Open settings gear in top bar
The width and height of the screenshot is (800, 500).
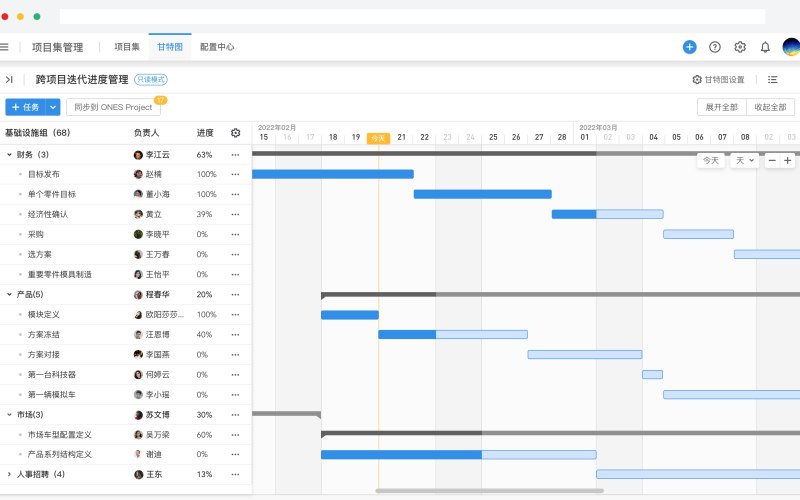(x=740, y=47)
